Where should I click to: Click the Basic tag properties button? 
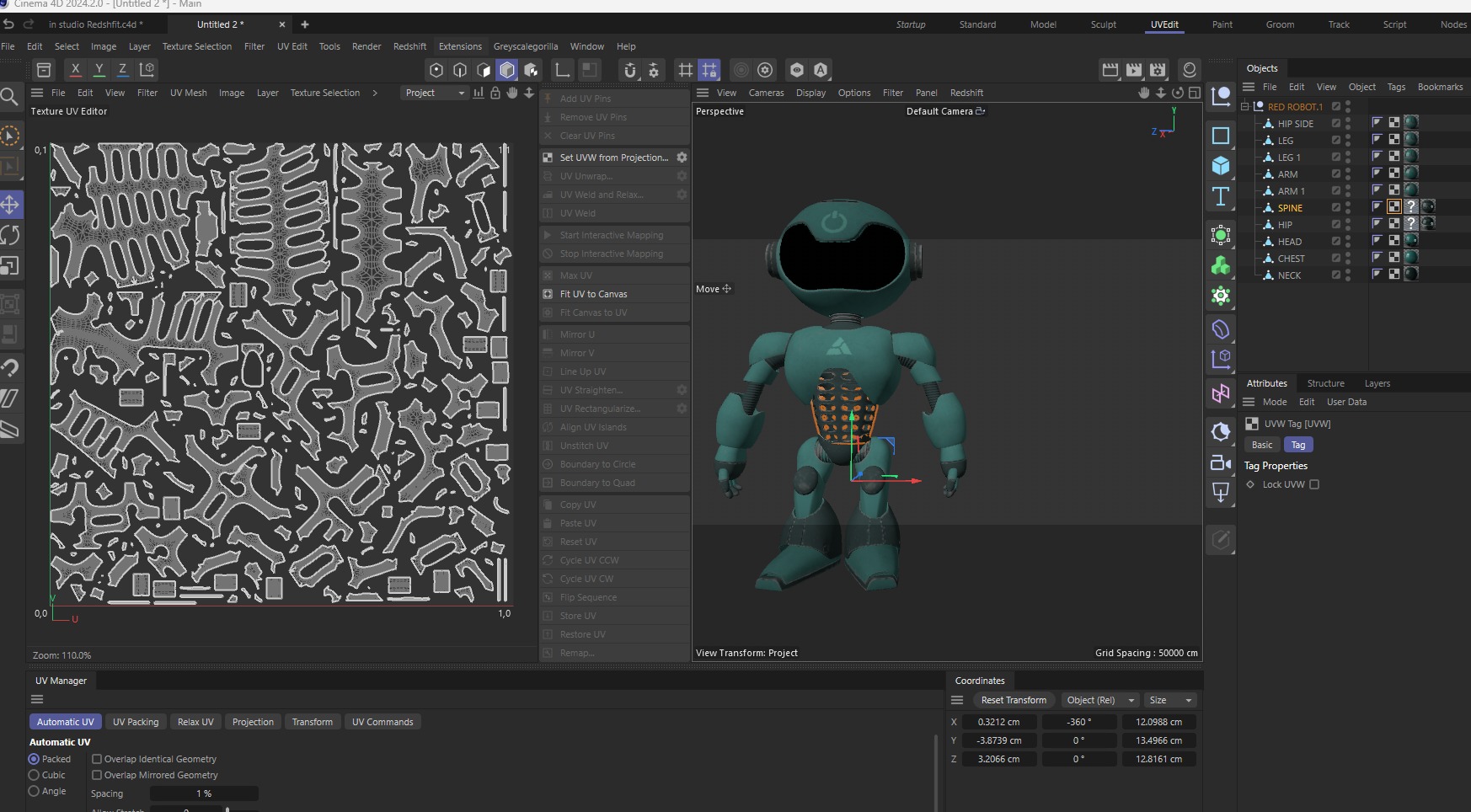pos(1262,445)
